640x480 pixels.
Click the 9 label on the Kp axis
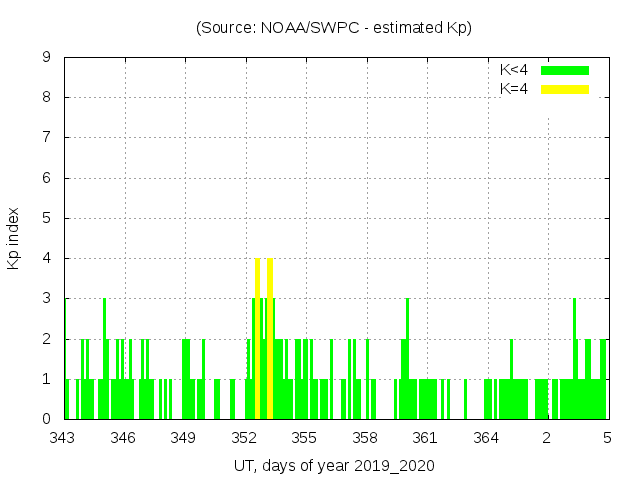47,58
